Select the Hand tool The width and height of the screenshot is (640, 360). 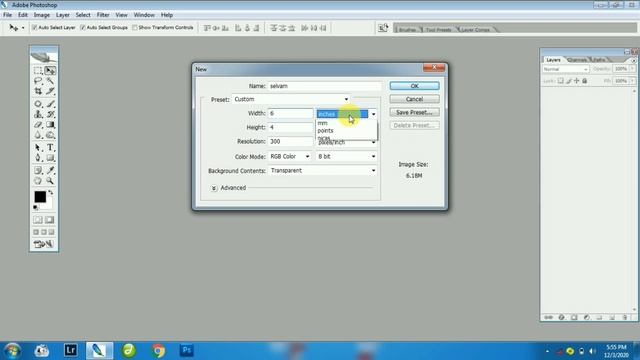[x=38, y=181]
